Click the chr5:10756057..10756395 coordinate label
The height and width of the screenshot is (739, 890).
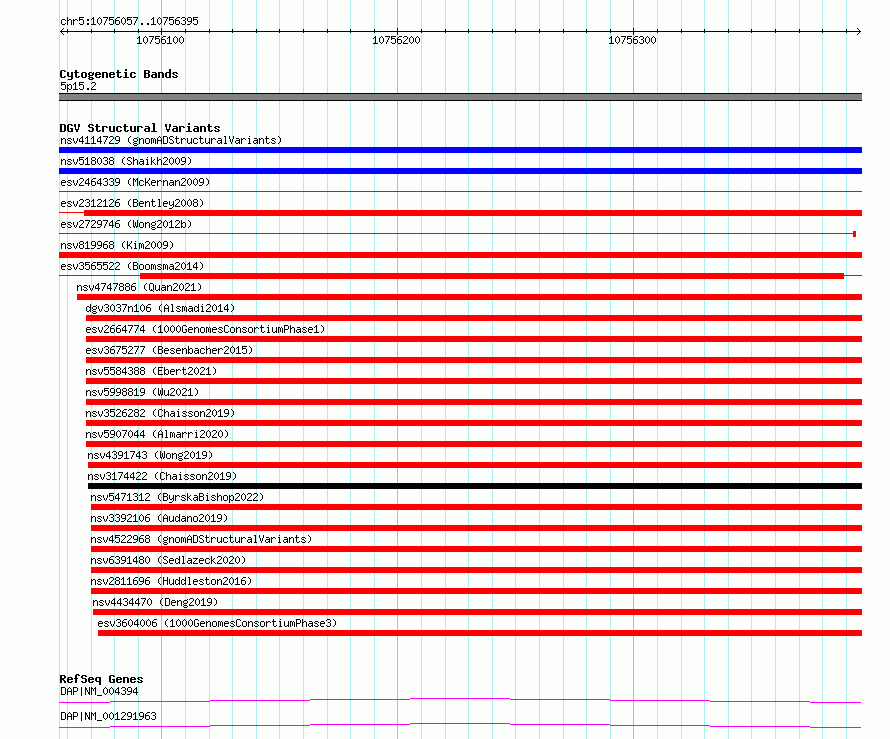[129, 21]
